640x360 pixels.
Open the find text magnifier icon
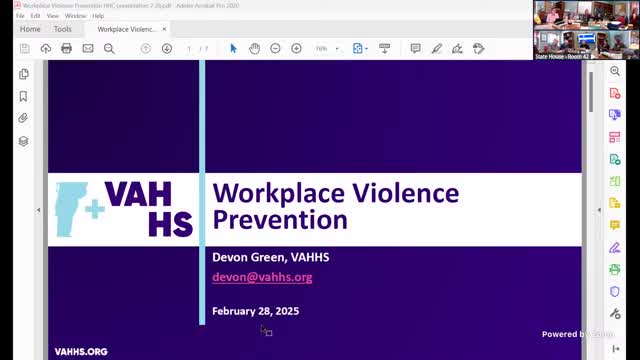point(109,49)
